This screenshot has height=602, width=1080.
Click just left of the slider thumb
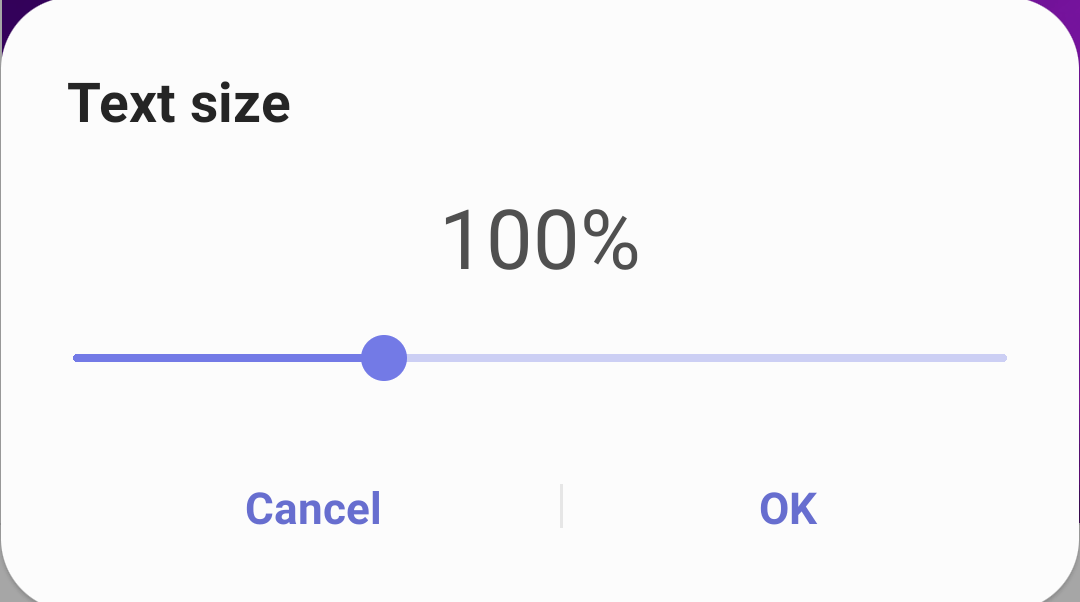point(340,358)
